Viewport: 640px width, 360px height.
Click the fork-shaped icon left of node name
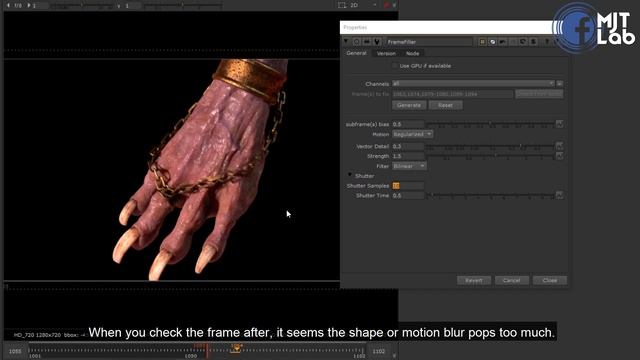377,42
